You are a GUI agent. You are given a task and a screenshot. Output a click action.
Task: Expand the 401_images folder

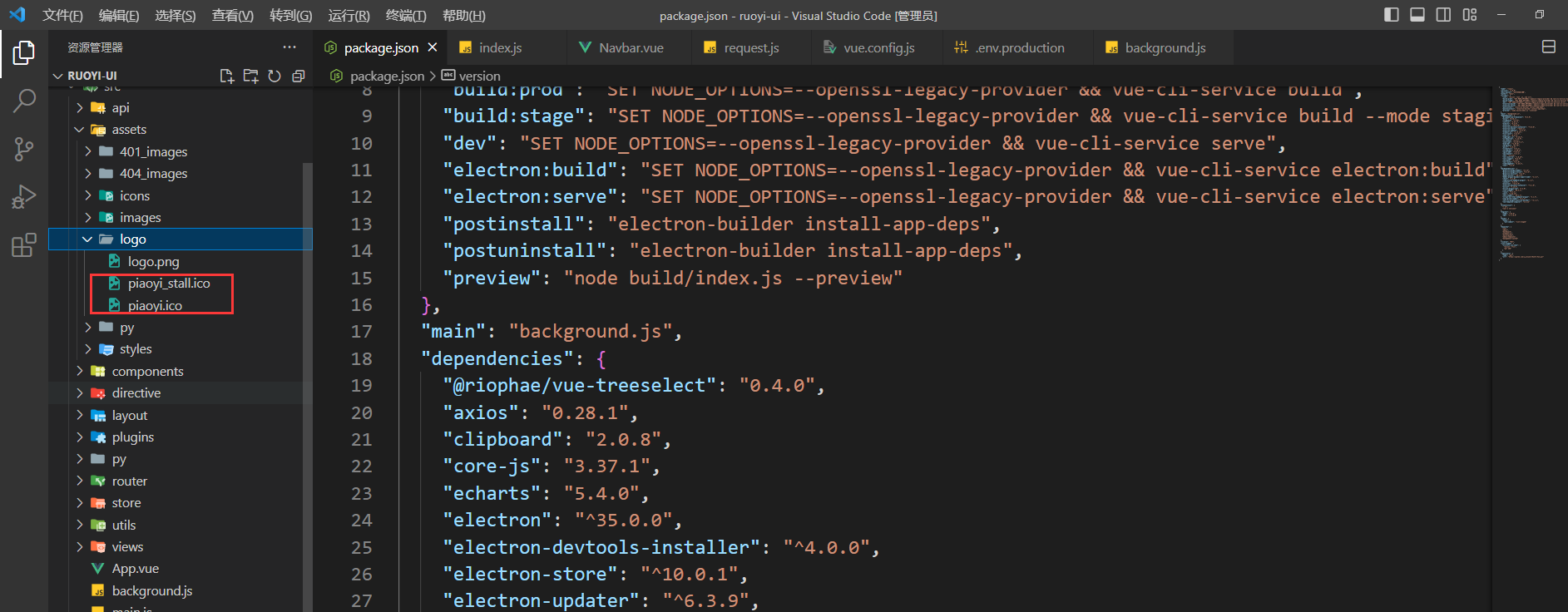(x=153, y=151)
